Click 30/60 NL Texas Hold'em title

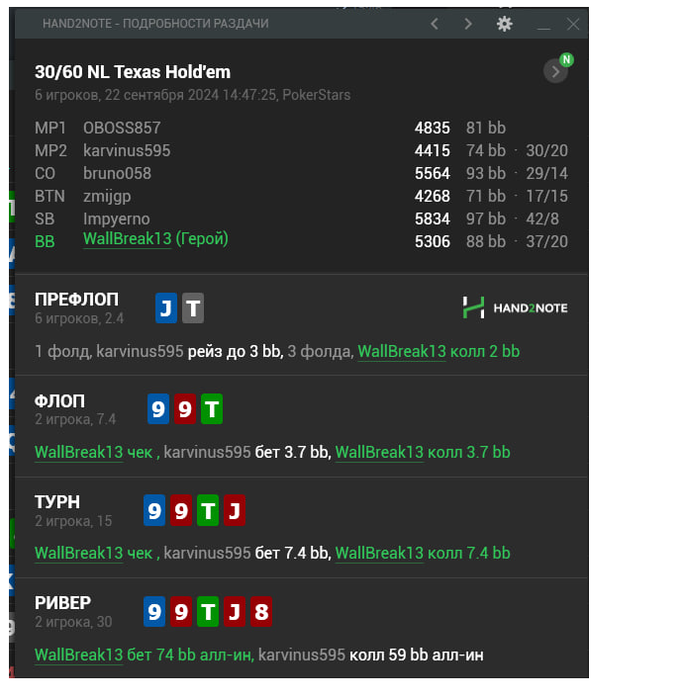pyautogui.click(x=133, y=72)
